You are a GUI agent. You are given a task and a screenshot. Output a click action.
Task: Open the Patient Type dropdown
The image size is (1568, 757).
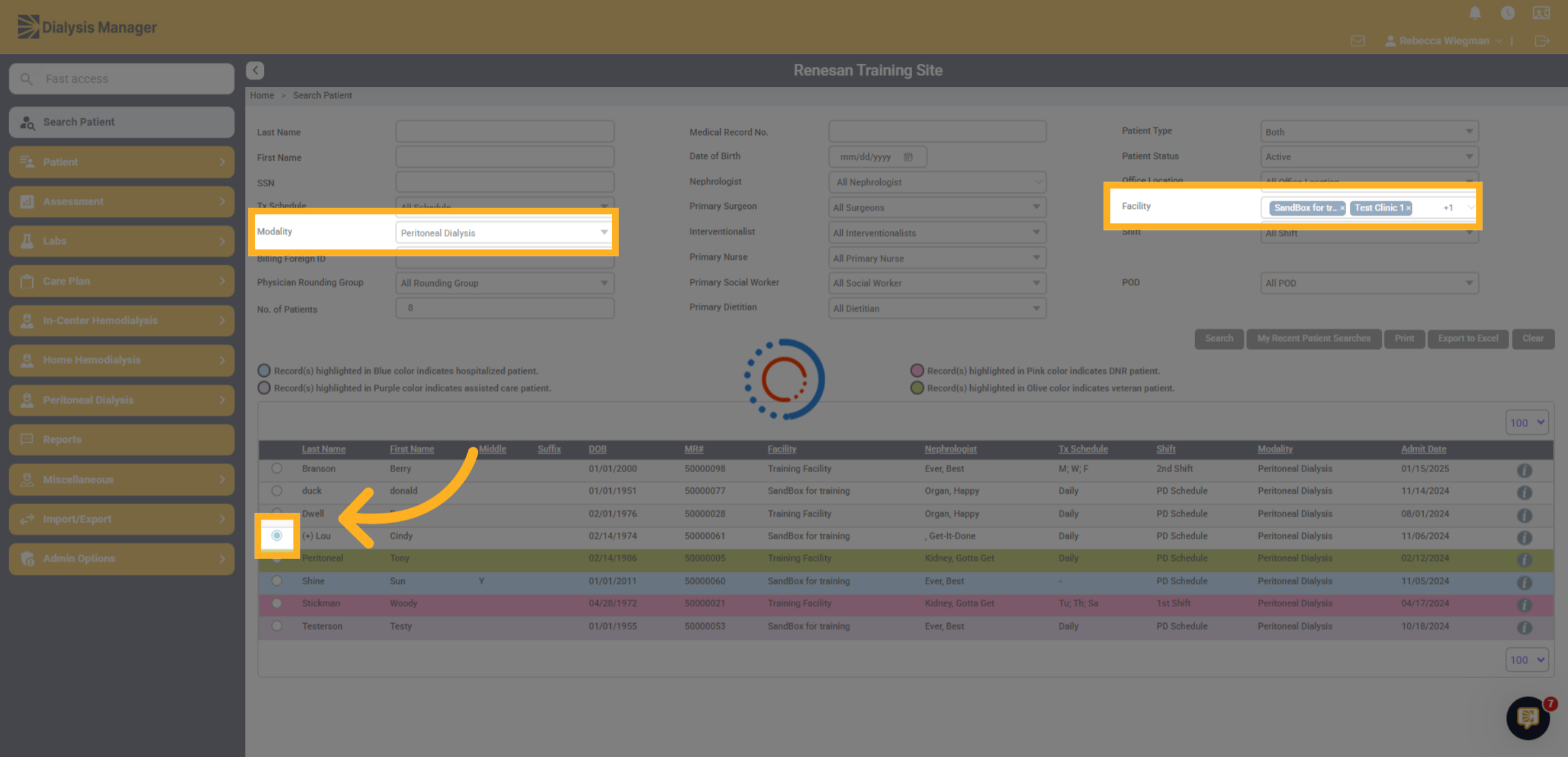1369,131
